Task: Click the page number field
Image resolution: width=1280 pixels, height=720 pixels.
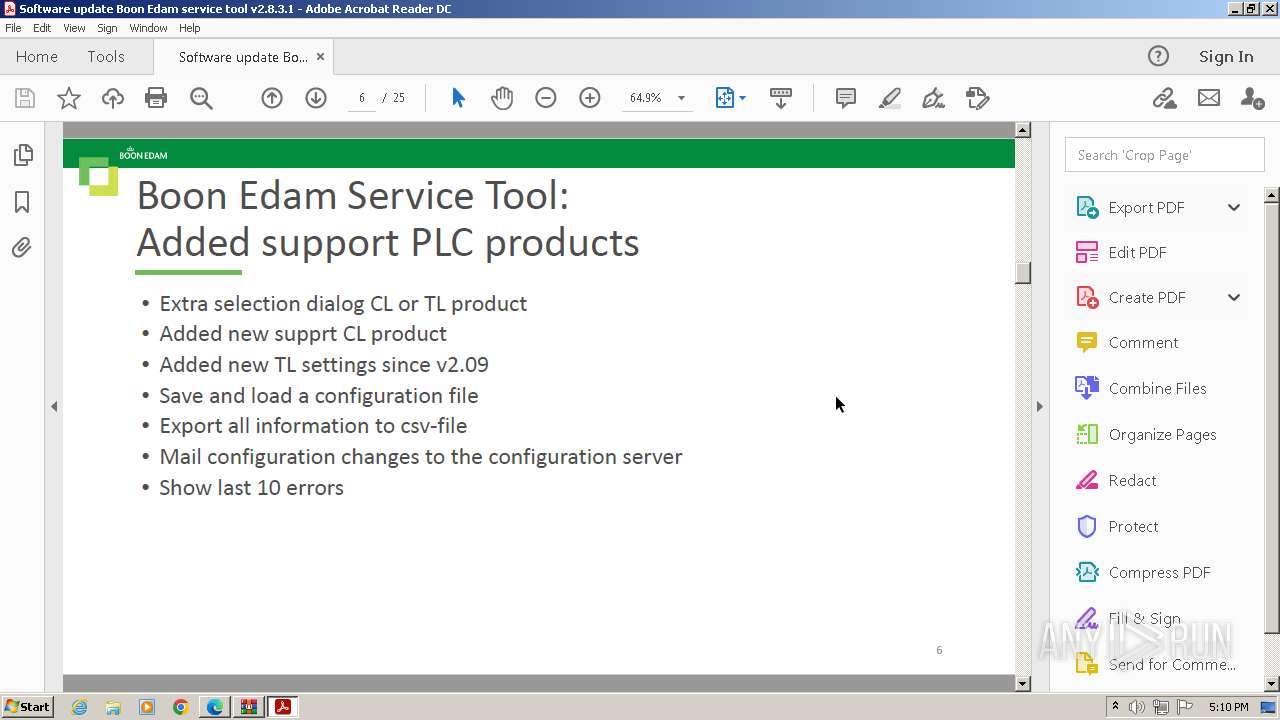Action: click(362, 98)
